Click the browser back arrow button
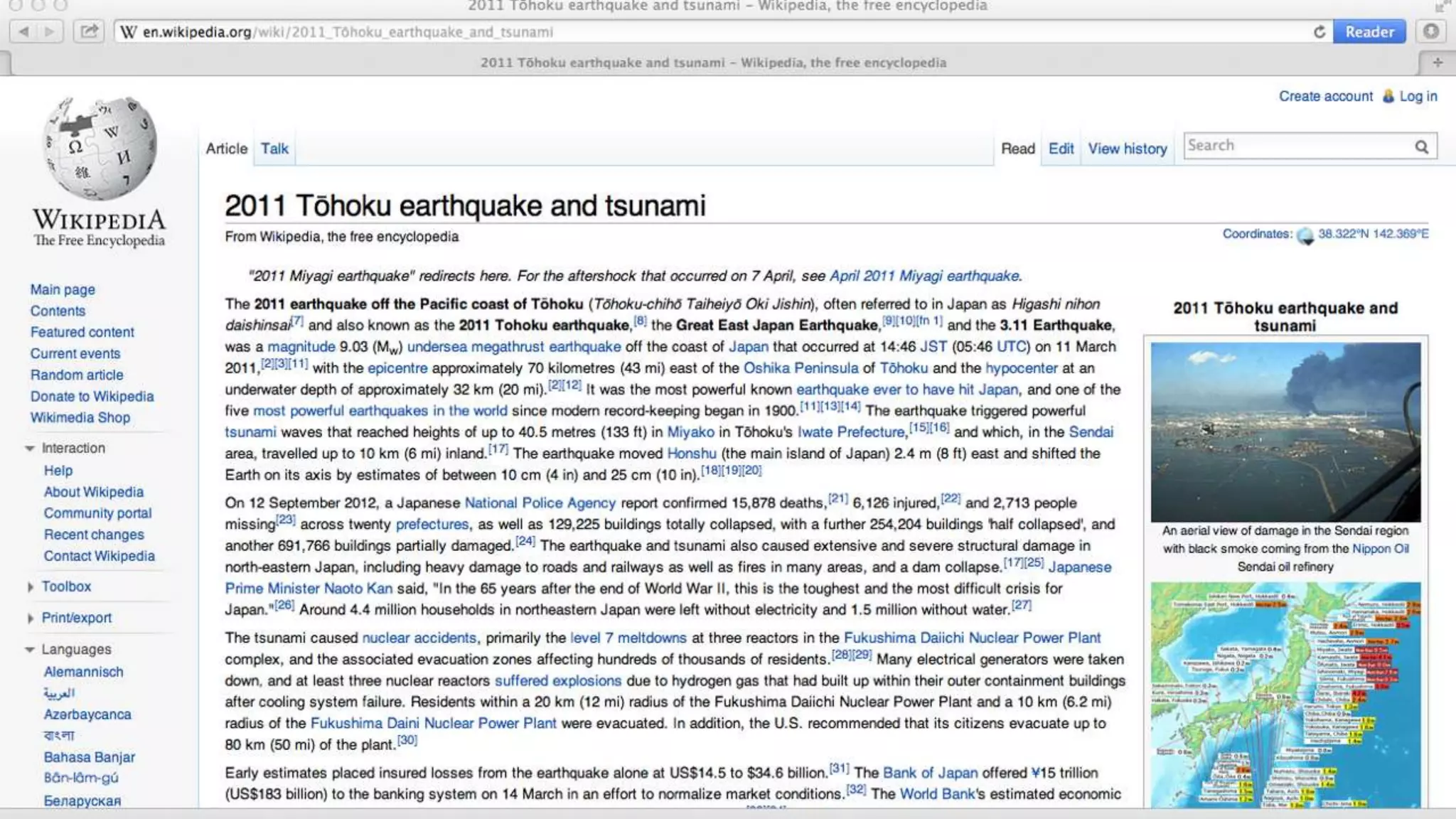The height and width of the screenshot is (819, 1456). (x=23, y=31)
